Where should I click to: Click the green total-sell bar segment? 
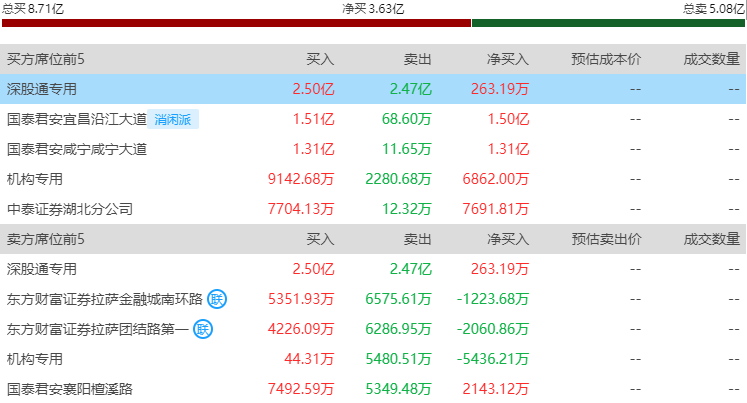coord(608,23)
